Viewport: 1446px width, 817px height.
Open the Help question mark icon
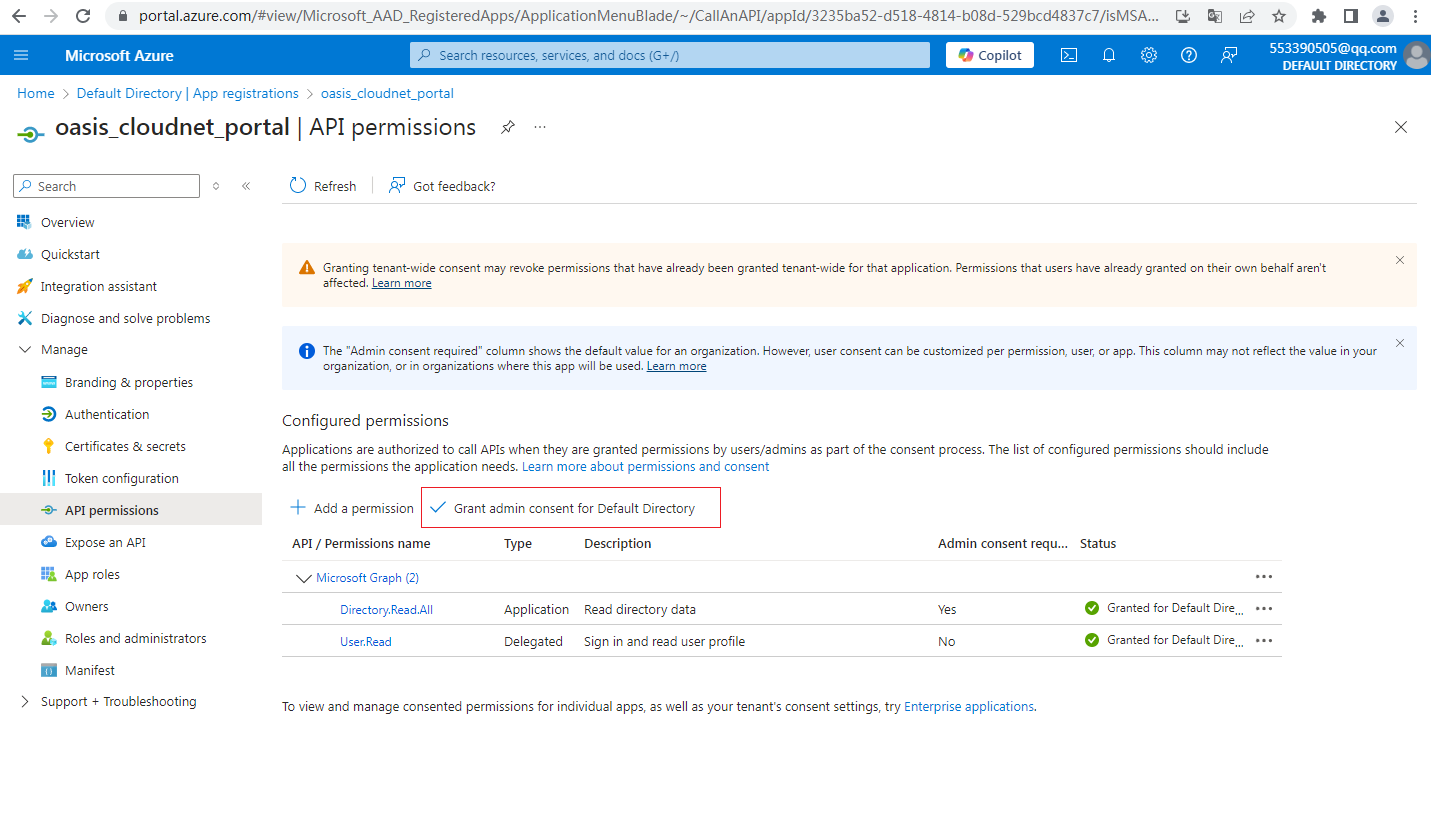(1189, 55)
